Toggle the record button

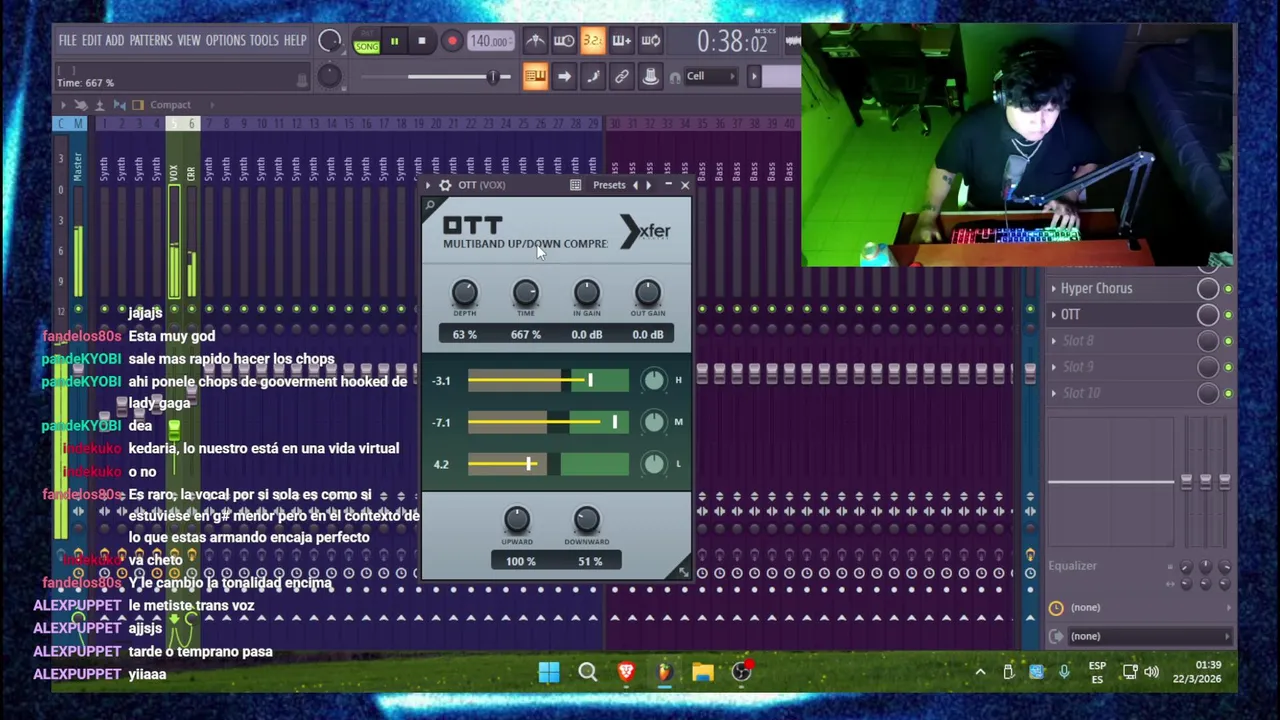pos(452,41)
